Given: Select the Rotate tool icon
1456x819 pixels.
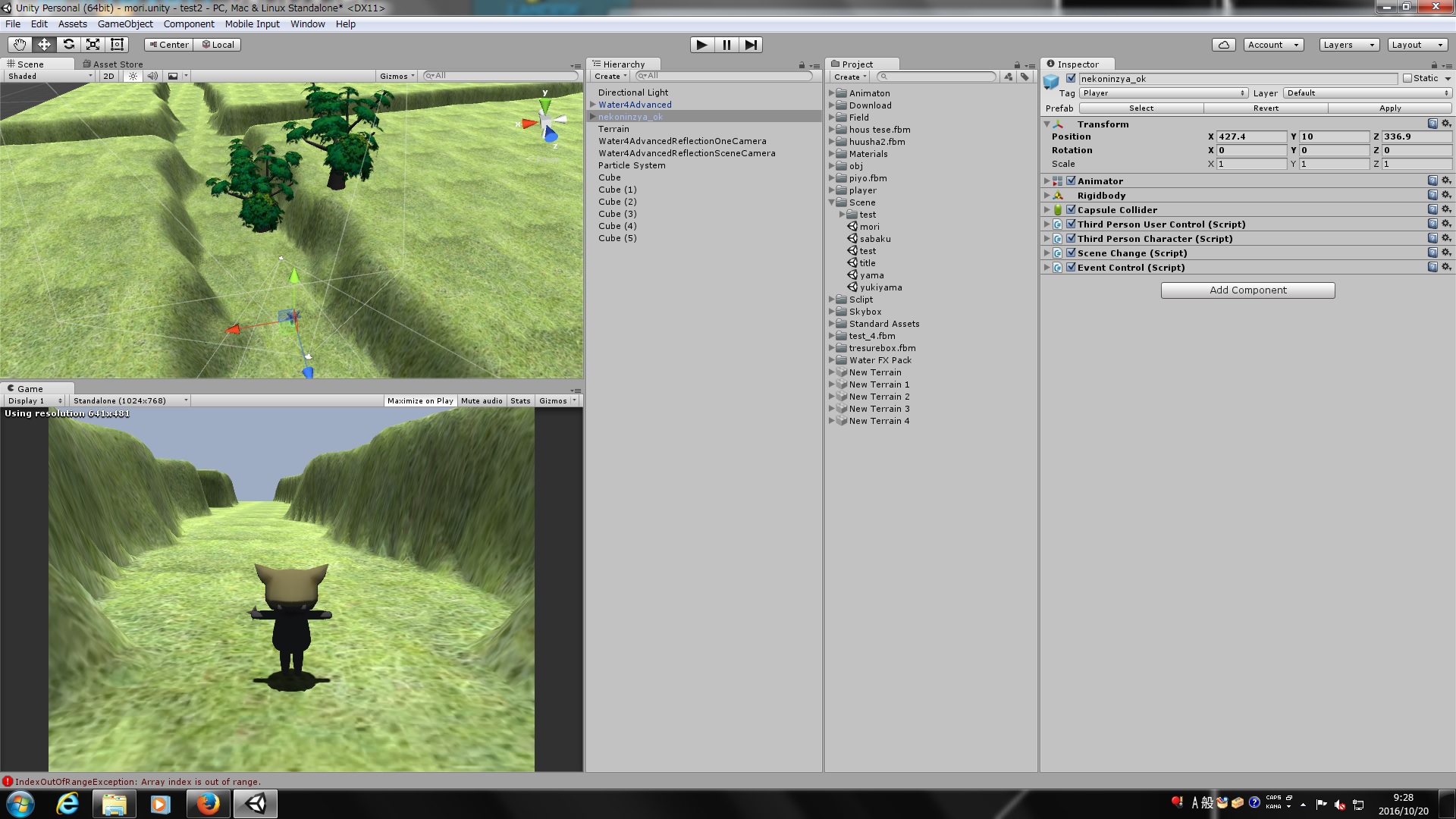Looking at the screenshot, I should coord(68,45).
